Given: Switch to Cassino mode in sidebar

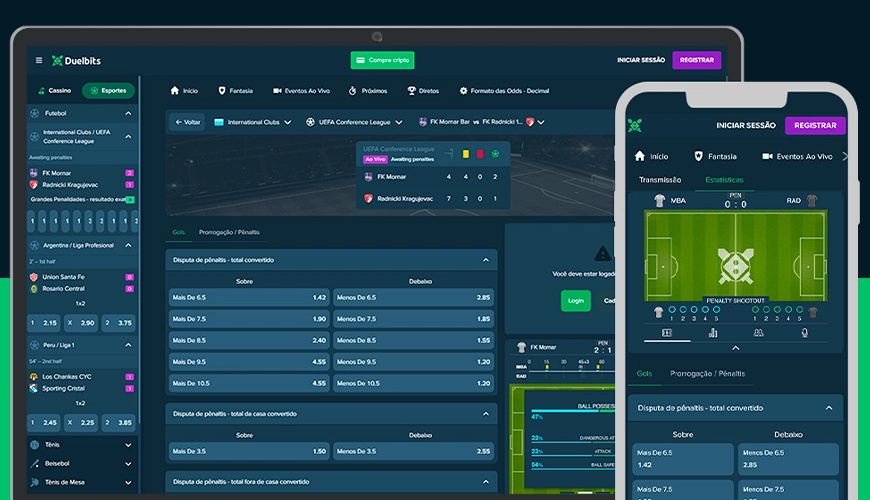Looking at the screenshot, I should [54, 90].
